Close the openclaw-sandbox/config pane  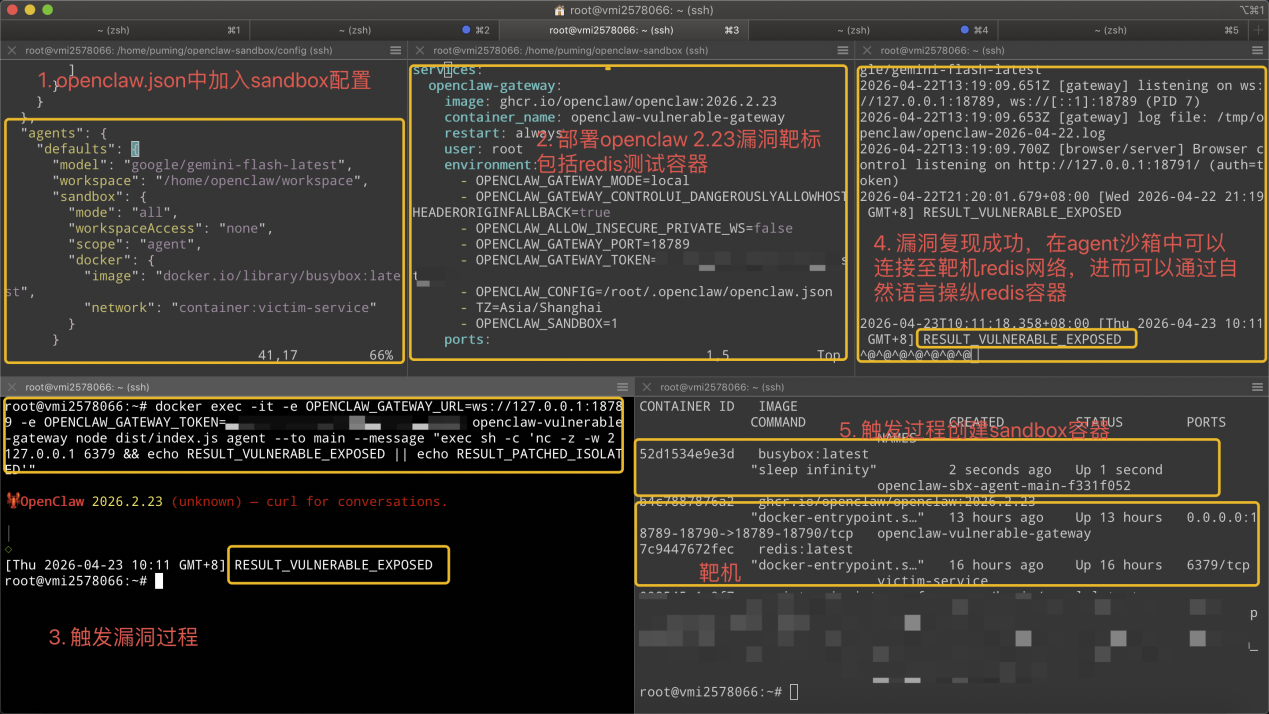pyautogui.click(x=11, y=50)
